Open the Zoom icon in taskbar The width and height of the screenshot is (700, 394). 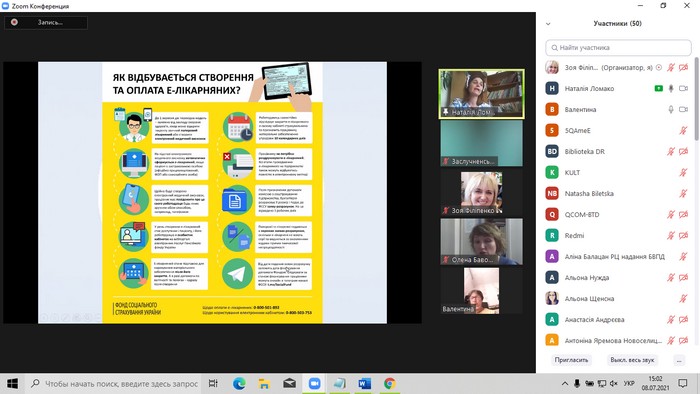(314, 383)
